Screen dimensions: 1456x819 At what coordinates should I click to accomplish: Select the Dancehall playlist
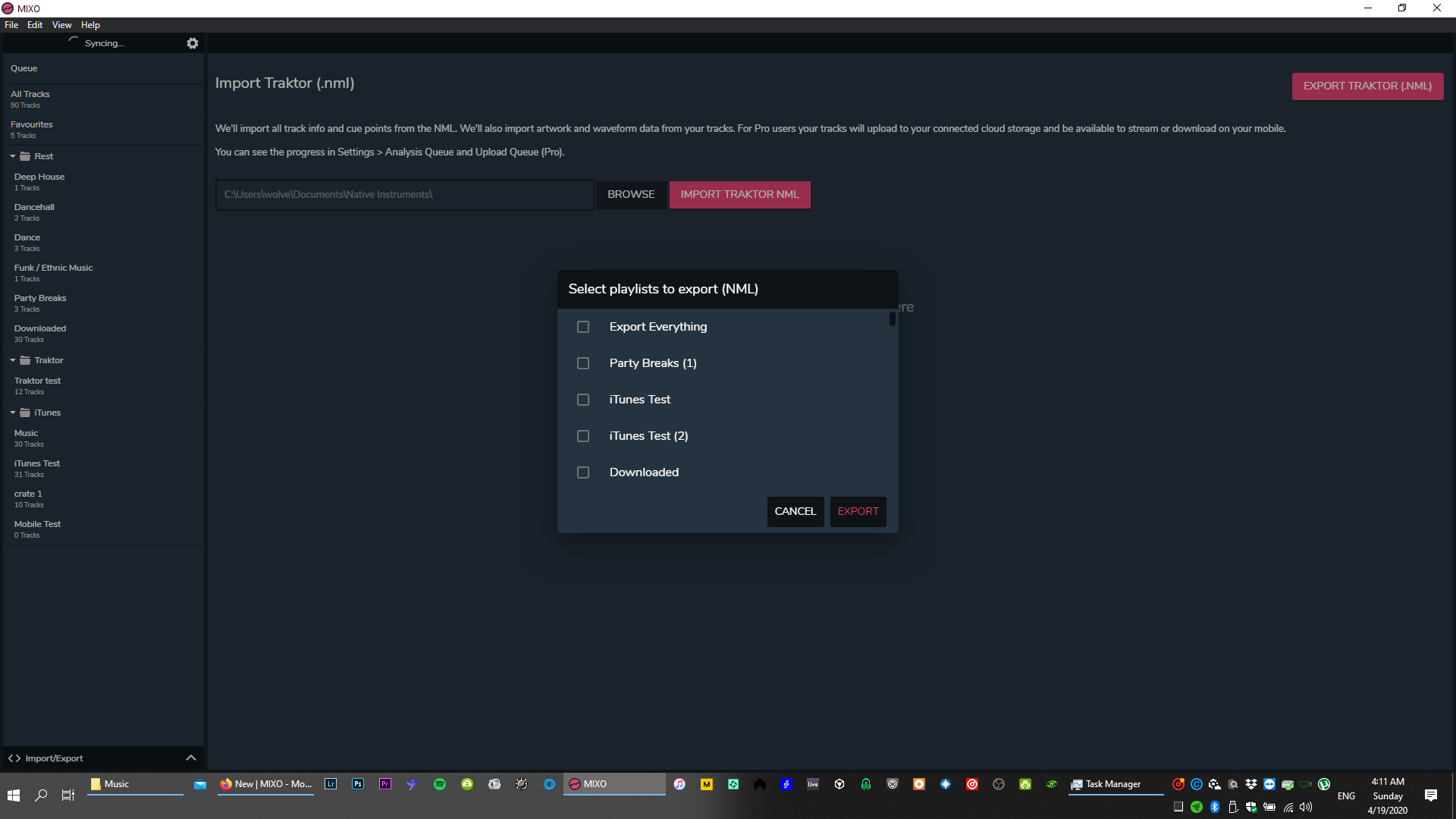coord(104,212)
